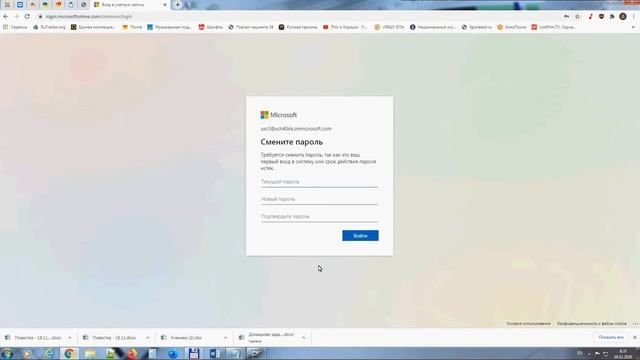Viewport: 640px width, 360px height.
Task: Open the first downloaded Повестка docx file
Action: pyautogui.click(x=33, y=338)
